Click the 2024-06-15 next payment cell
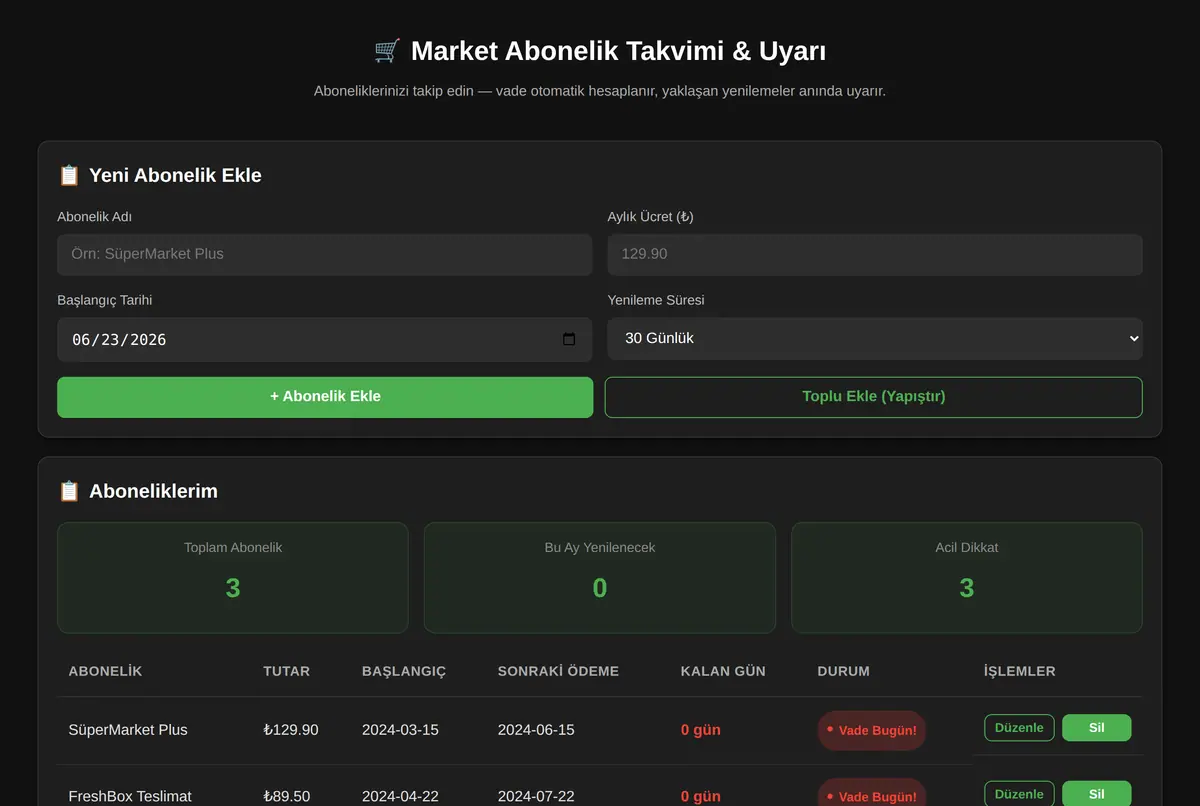The image size is (1200, 806). 536,730
